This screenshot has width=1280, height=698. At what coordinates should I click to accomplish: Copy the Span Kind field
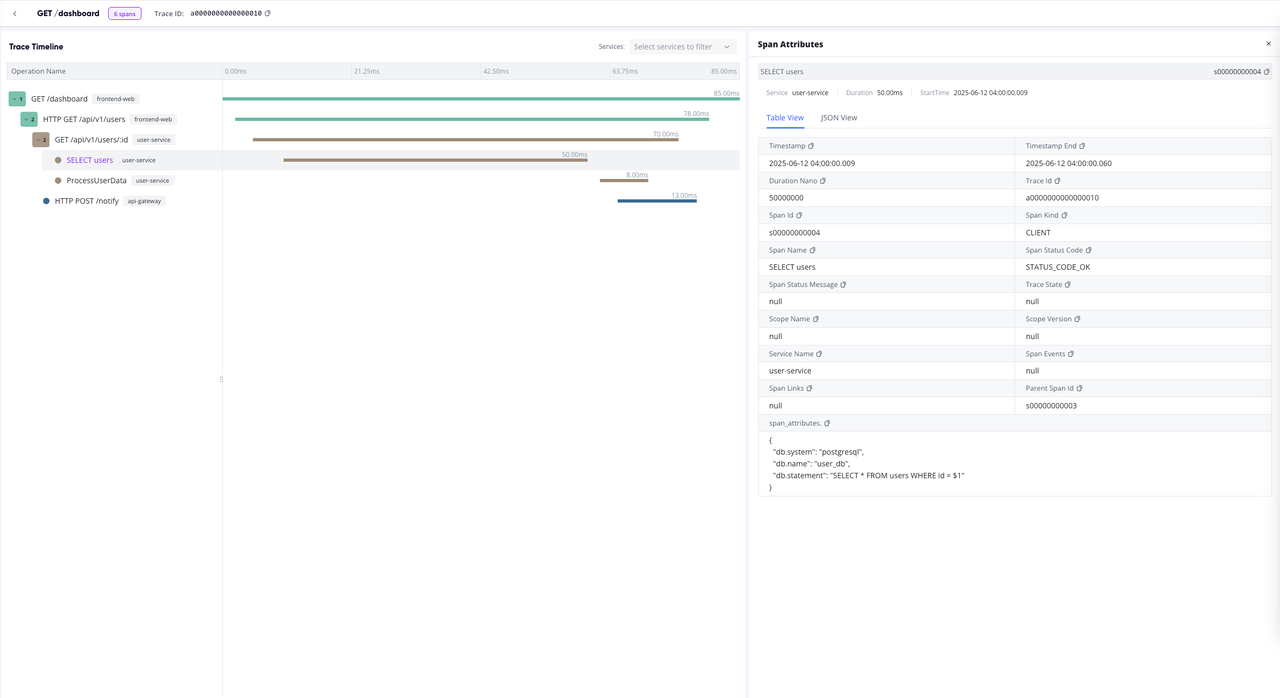1064,216
